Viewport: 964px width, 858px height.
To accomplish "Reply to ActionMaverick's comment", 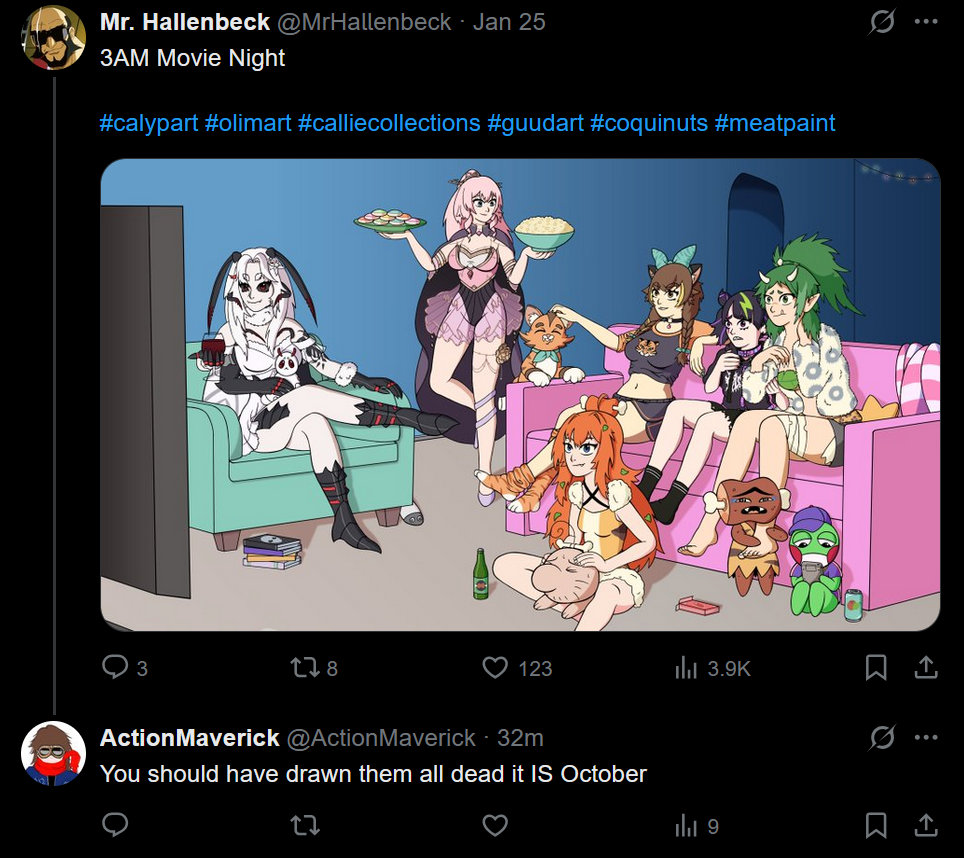I will point(115,825).
